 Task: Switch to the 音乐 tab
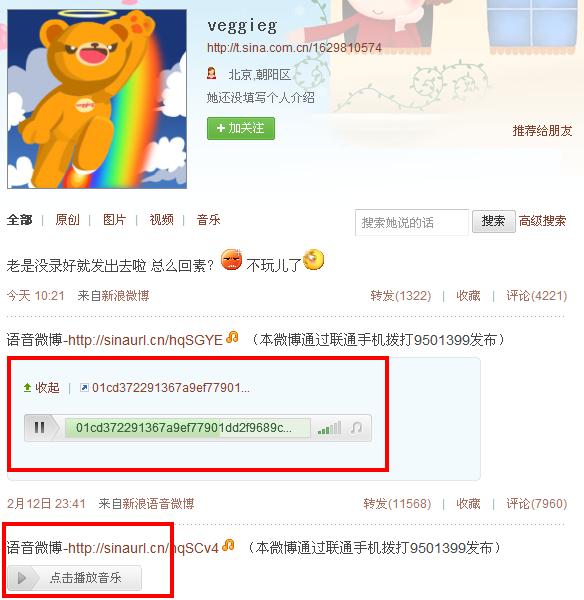tap(208, 220)
